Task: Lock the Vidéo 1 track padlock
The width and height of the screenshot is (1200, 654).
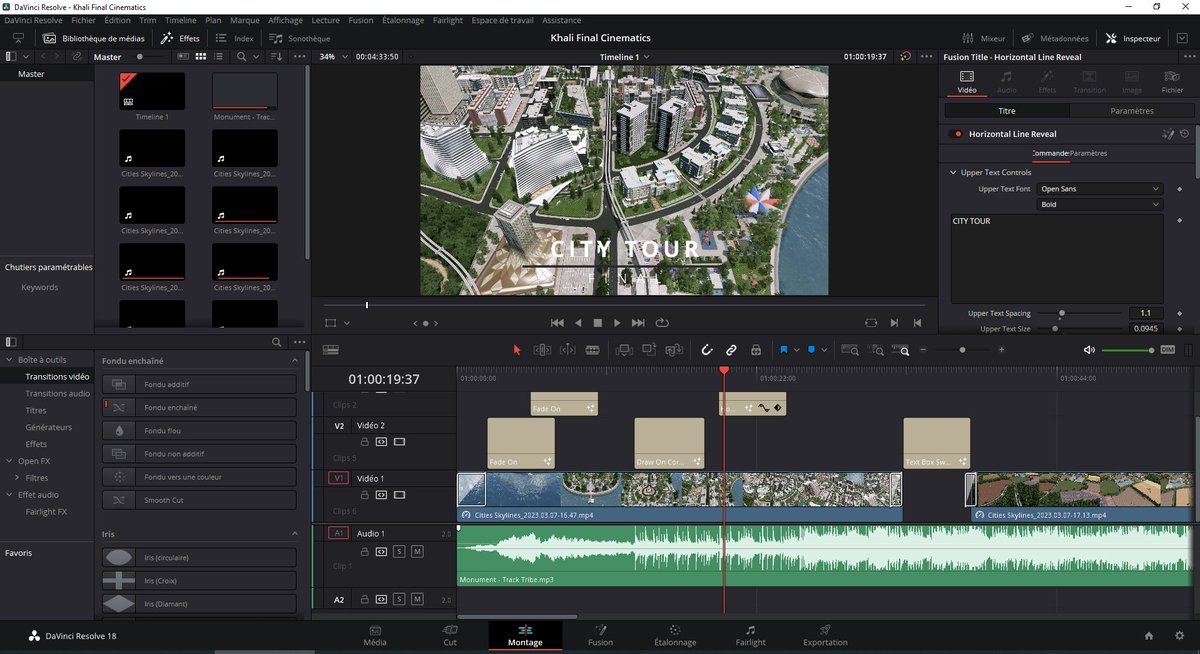Action: 365,496
